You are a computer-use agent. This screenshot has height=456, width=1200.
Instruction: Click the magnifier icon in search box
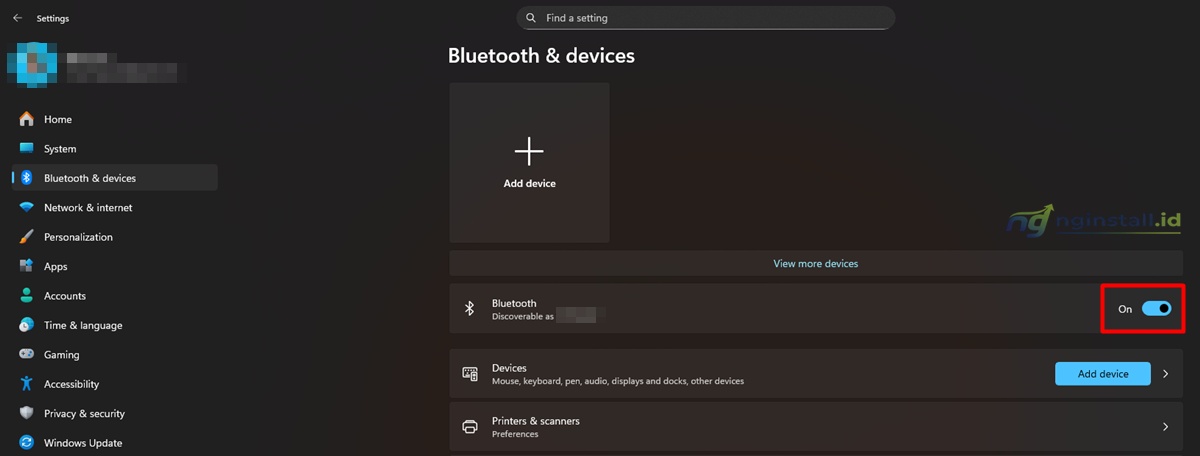531,18
